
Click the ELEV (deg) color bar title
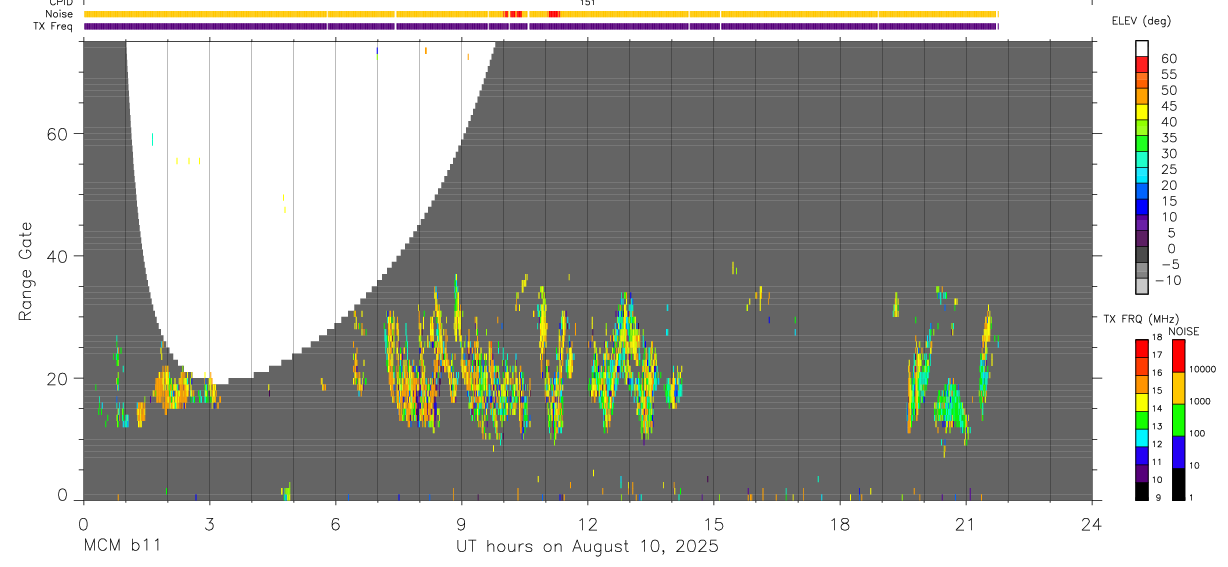(x=1141, y=21)
